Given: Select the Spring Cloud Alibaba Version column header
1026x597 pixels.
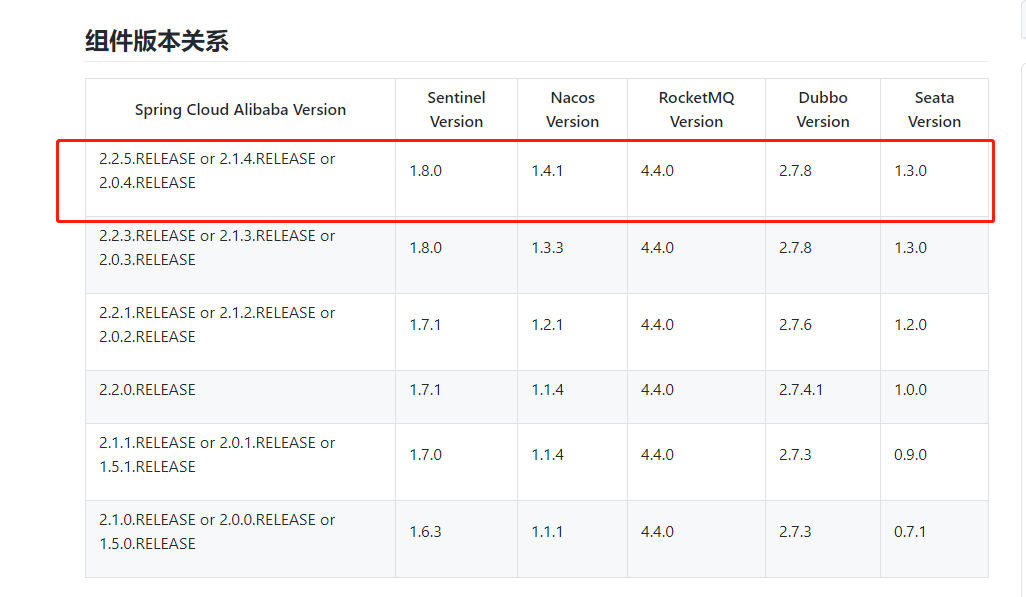Looking at the screenshot, I should [240, 109].
